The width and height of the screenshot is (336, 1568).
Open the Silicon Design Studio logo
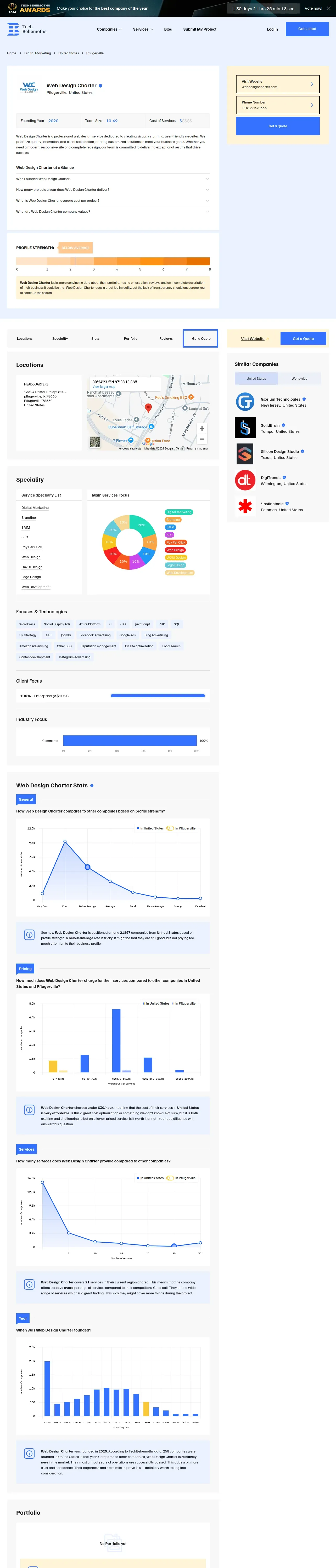click(245, 454)
